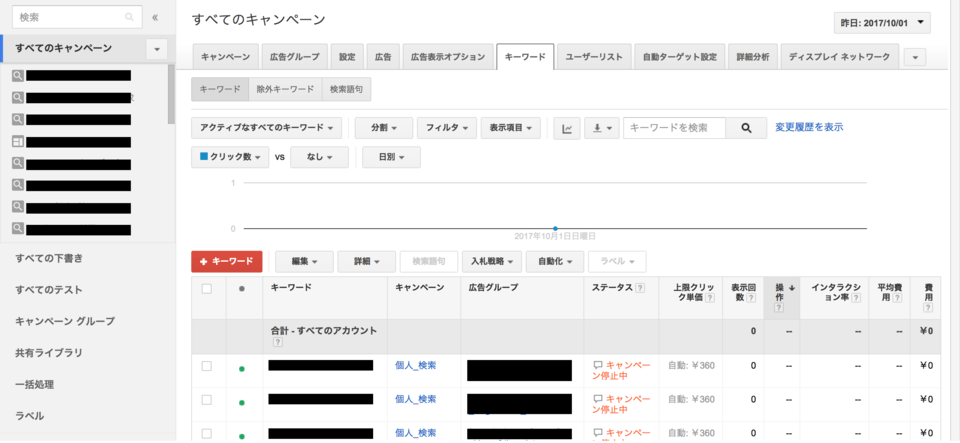Viewport: 960px width, 443px height.
Task: Open the 表示項目 columns dropdown
Action: 510,128
